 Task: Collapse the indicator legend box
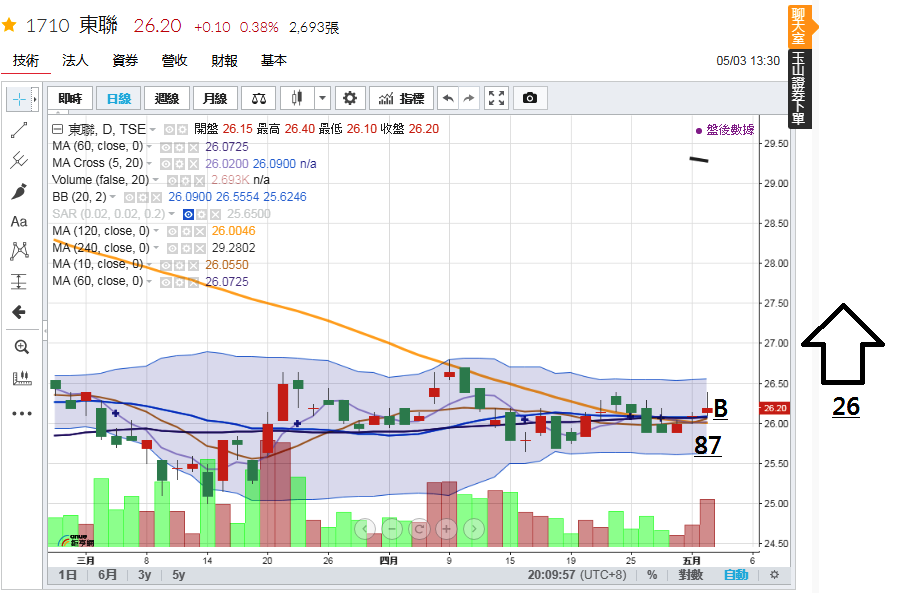57,129
